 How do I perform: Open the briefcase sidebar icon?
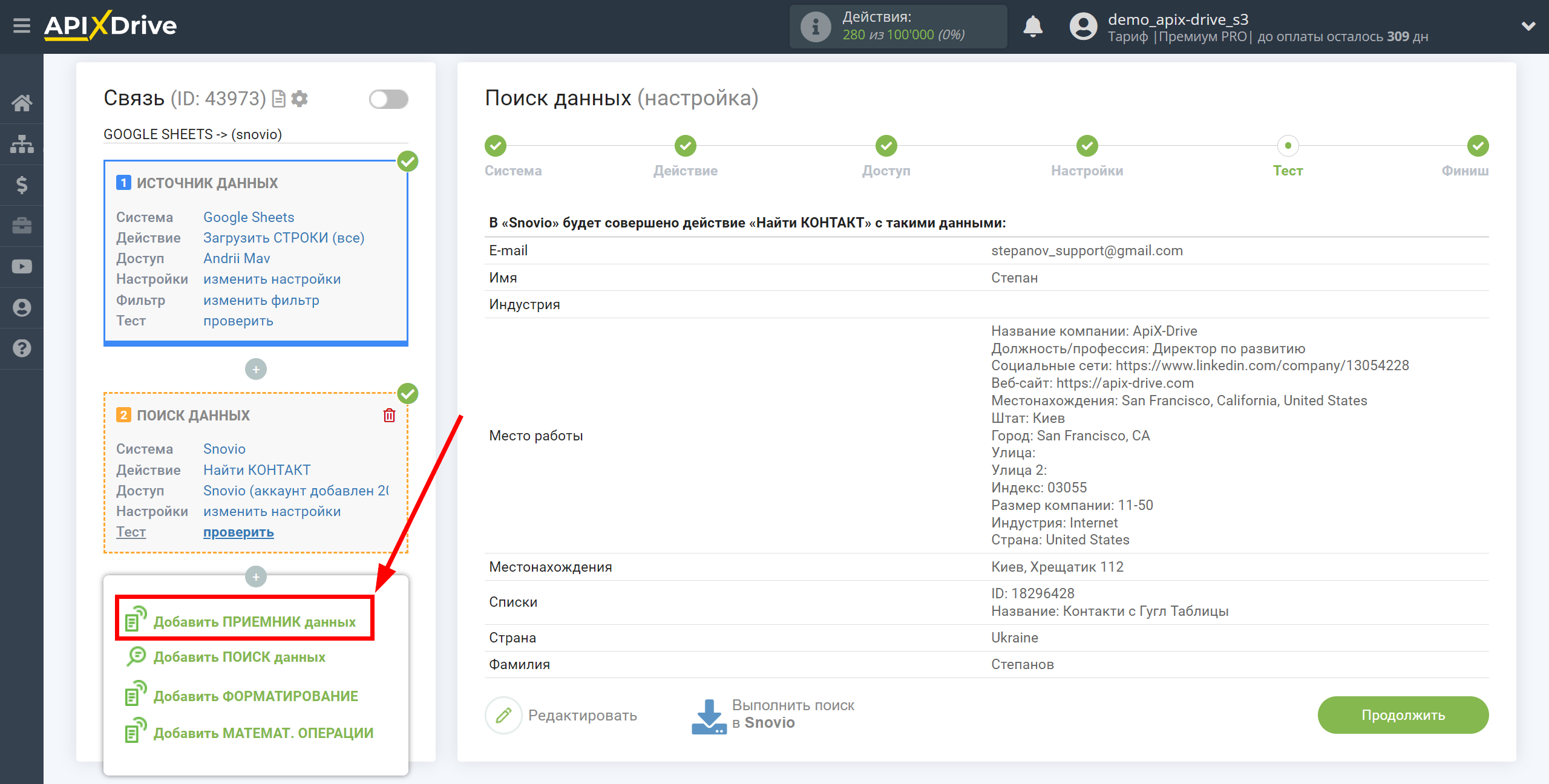[22, 226]
